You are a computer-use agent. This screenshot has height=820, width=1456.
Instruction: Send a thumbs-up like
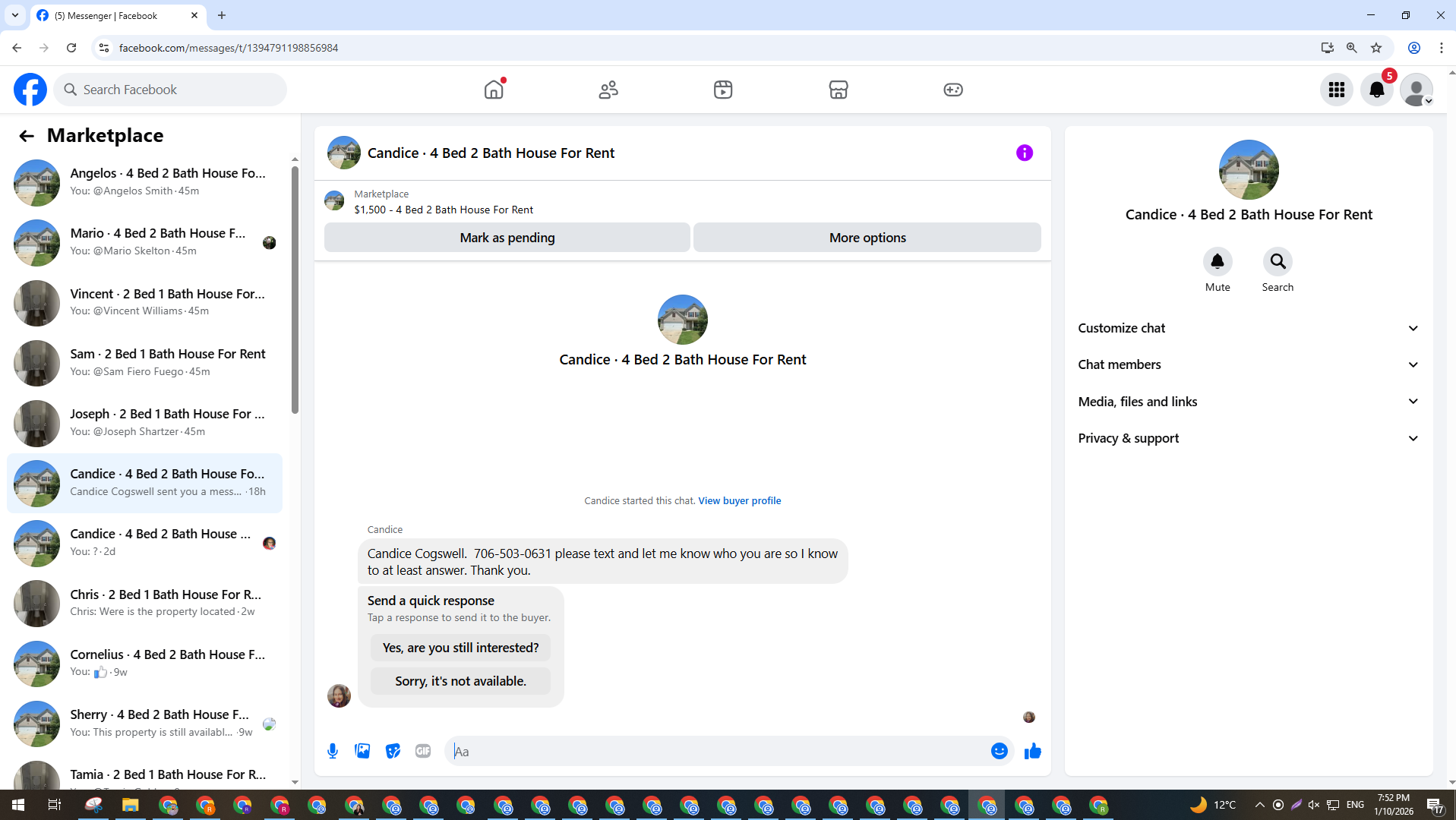point(1033,752)
